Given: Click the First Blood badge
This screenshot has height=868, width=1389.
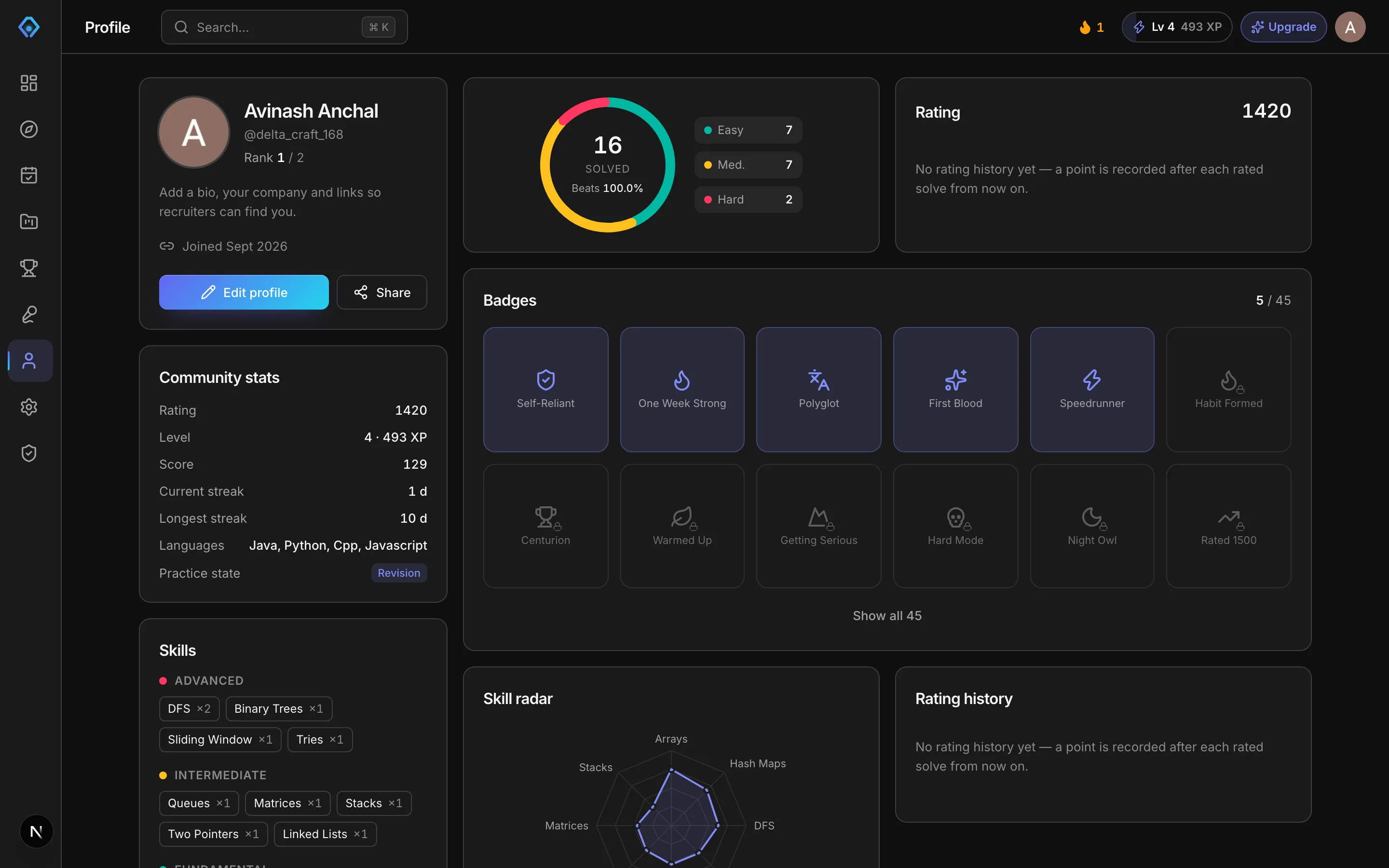Looking at the screenshot, I should click(x=955, y=389).
